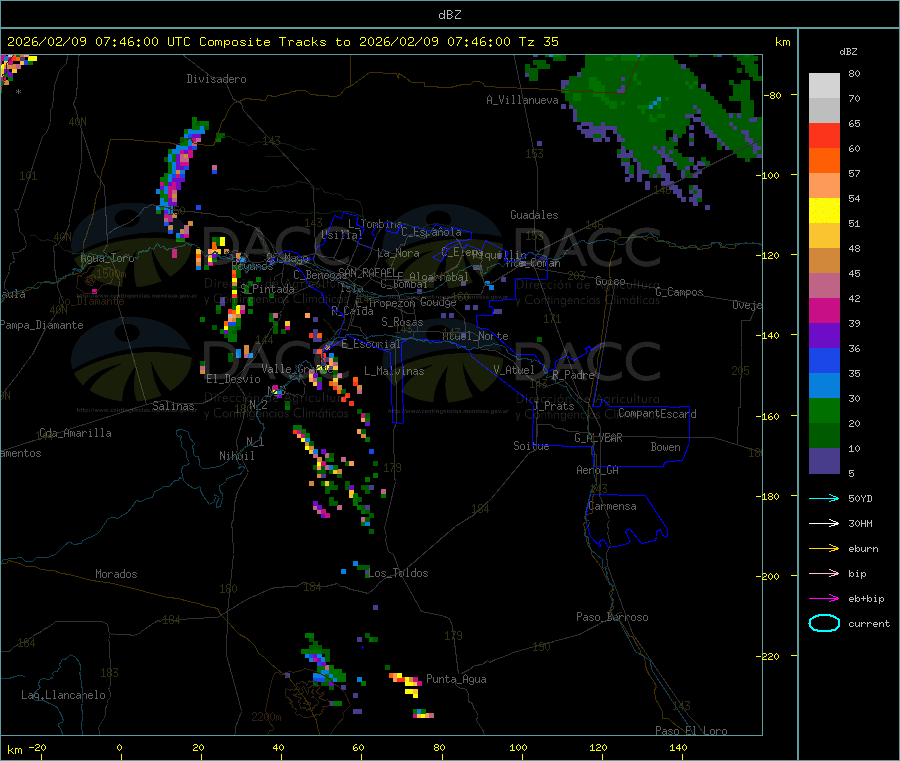Pick the slate 10 dBZ legend swatch
The image size is (900, 761).
[824, 461]
